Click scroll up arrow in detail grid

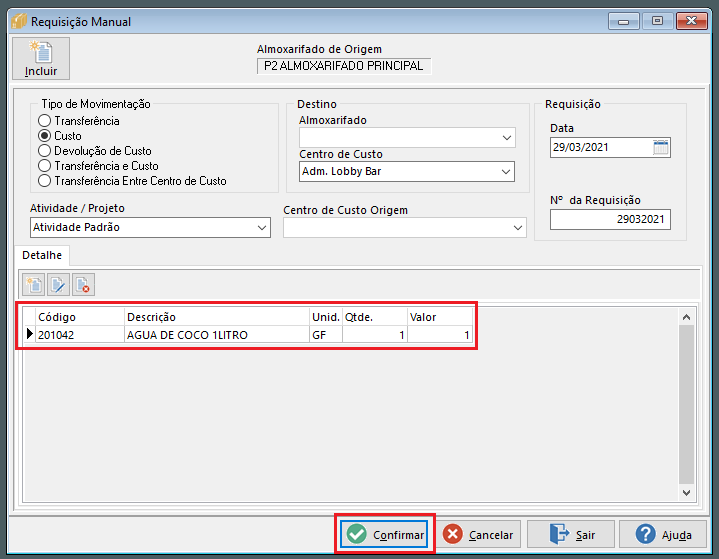(686, 317)
